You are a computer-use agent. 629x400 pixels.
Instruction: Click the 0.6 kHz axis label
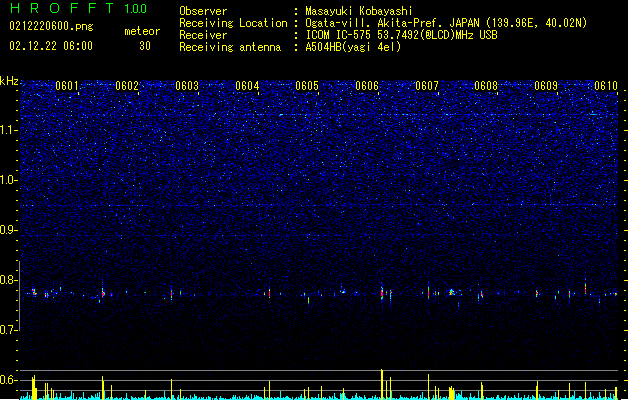(9, 380)
